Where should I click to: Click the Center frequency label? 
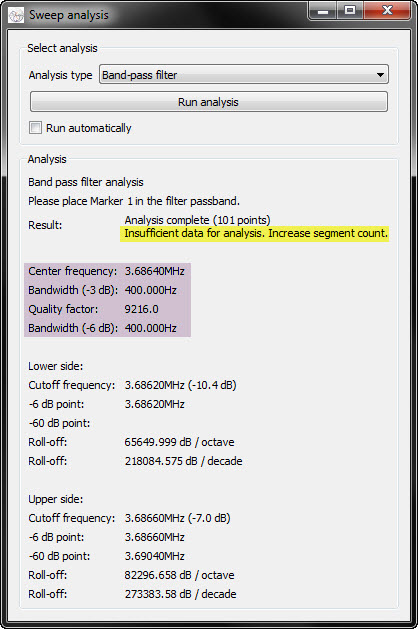coord(73,271)
